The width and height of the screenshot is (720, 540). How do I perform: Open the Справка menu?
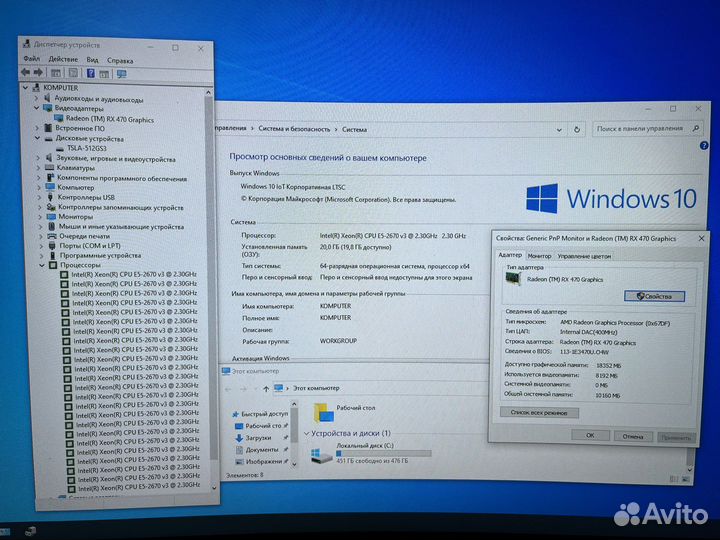(x=120, y=60)
